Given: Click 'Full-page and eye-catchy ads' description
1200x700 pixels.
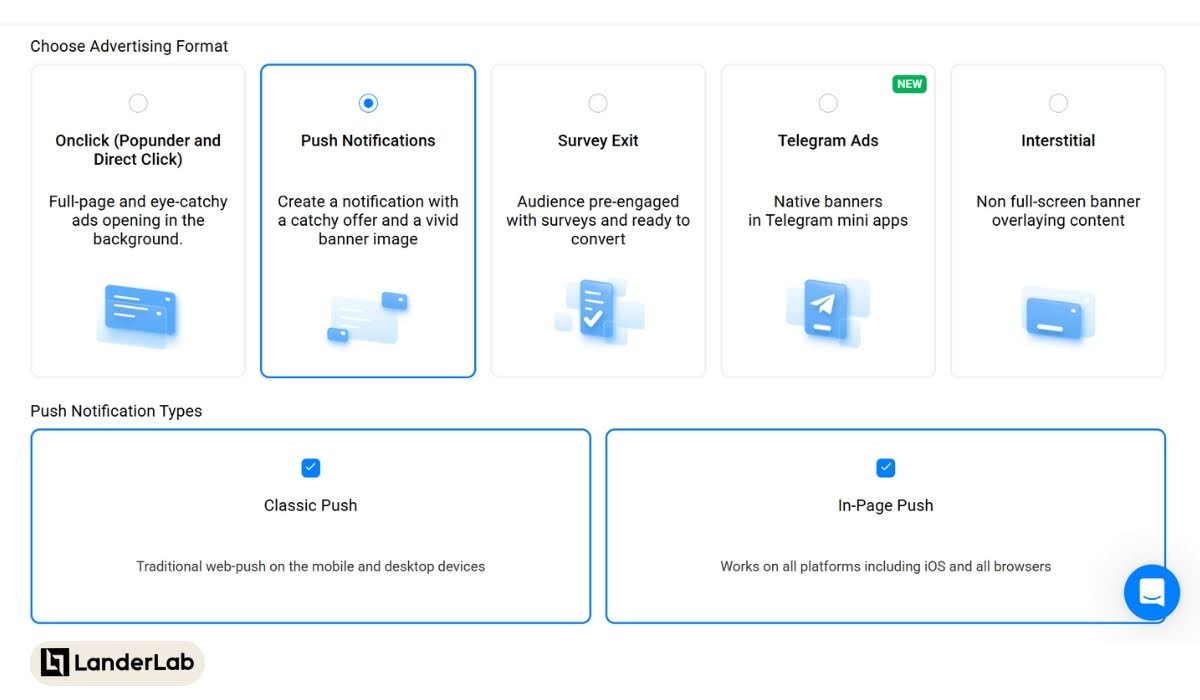Looking at the screenshot, I should pos(138,220).
